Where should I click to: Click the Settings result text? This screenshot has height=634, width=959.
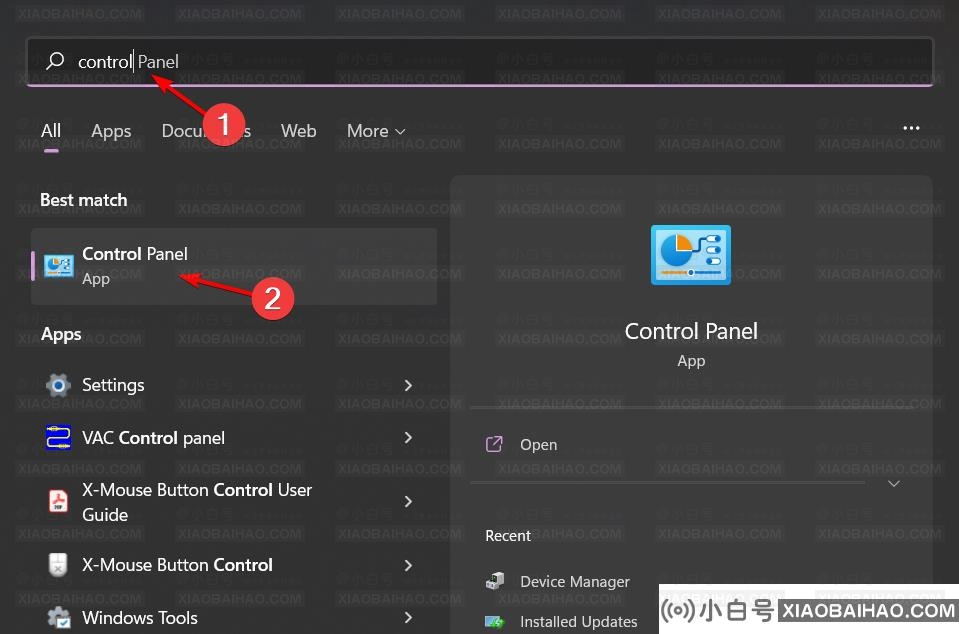point(113,385)
